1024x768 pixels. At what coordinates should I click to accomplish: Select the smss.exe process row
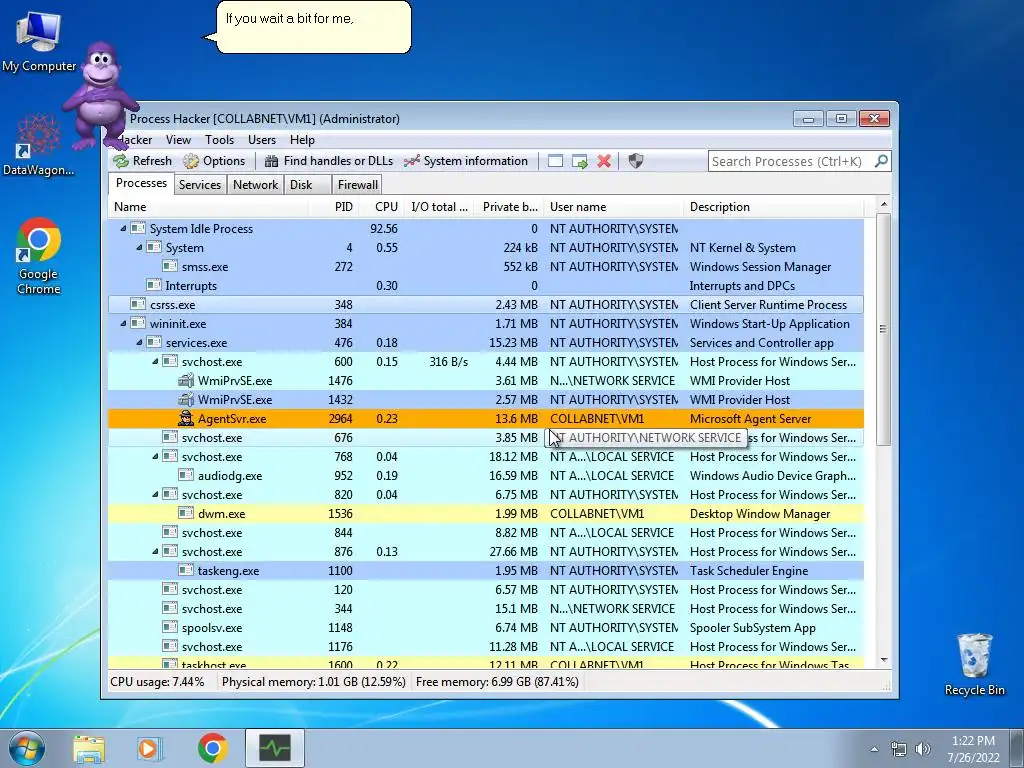tap(486, 266)
